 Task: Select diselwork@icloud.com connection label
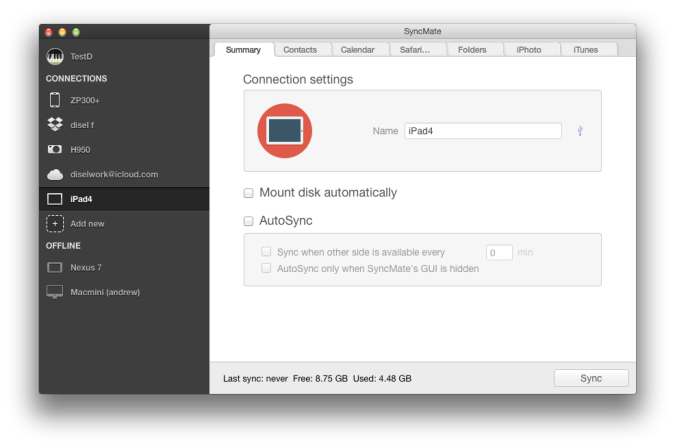(114, 174)
